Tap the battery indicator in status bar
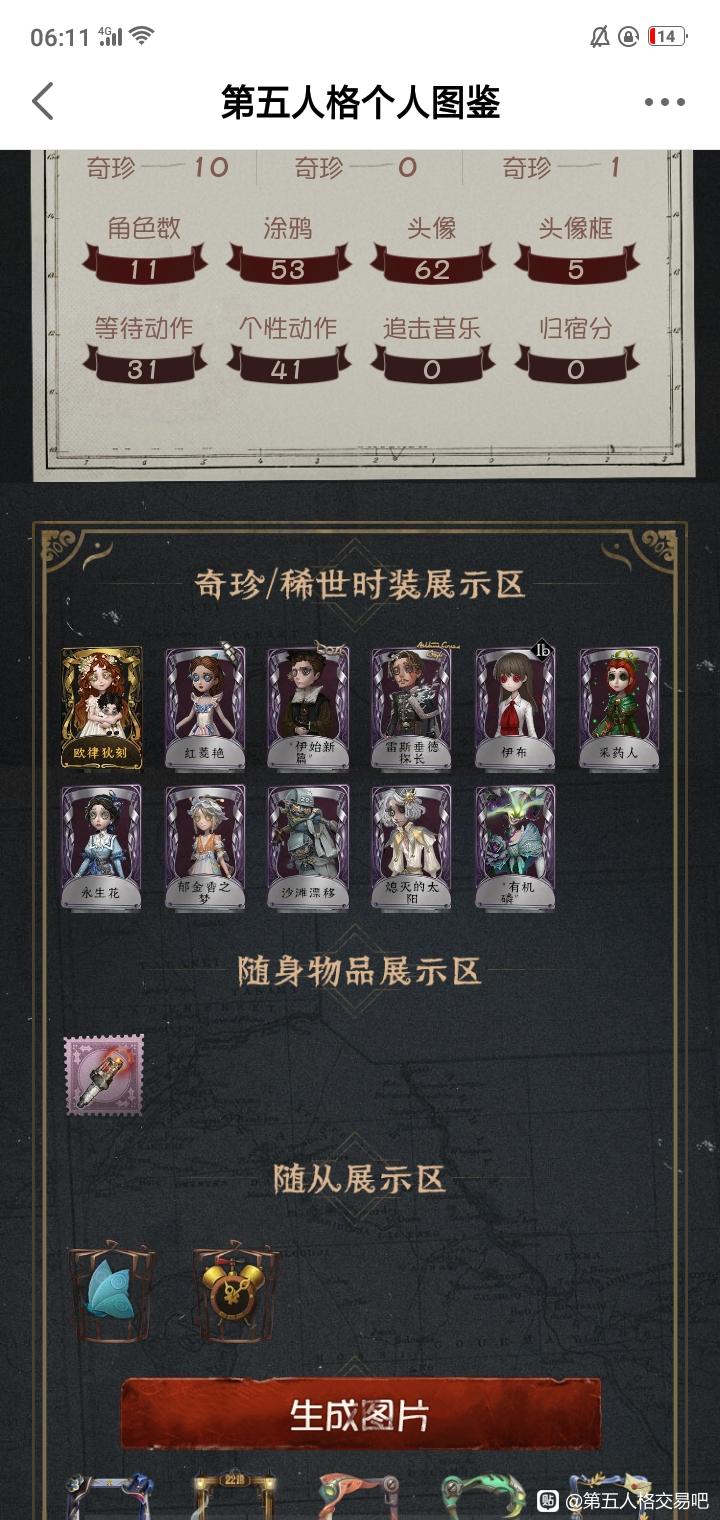The image size is (720, 1520). pyautogui.click(x=667, y=37)
